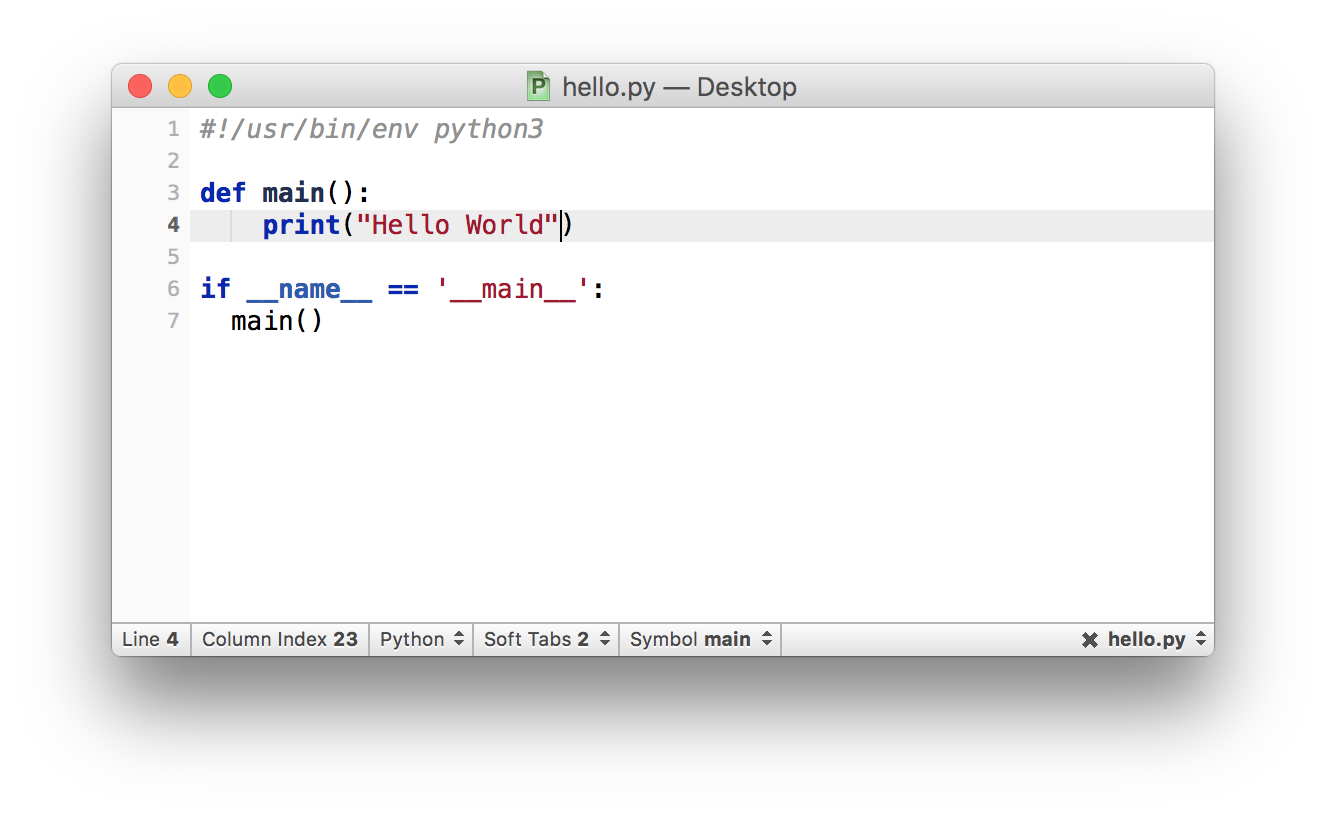Click the green zoom traffic light button

[x=219, y=86]
